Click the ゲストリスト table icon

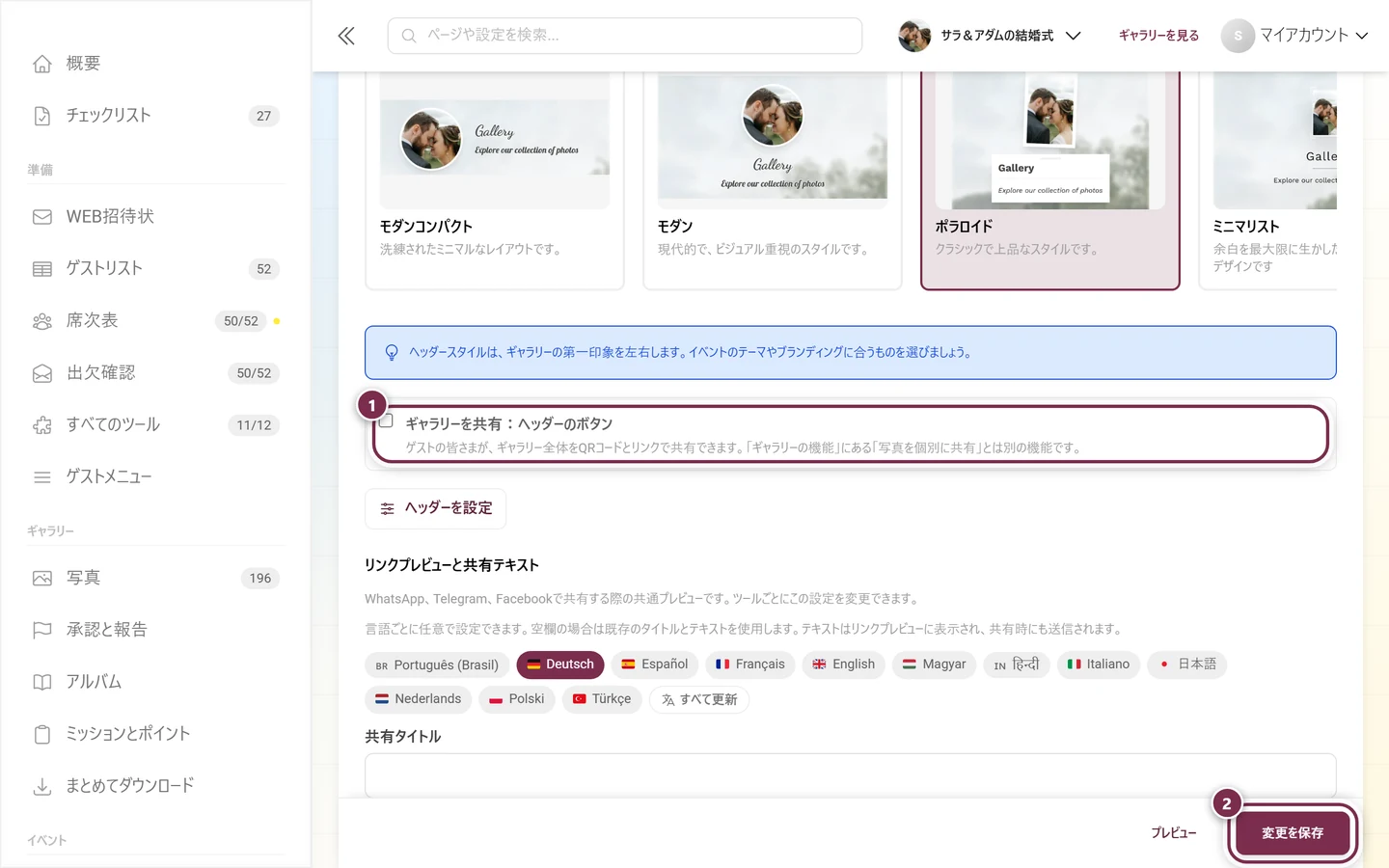click(42, 269)
